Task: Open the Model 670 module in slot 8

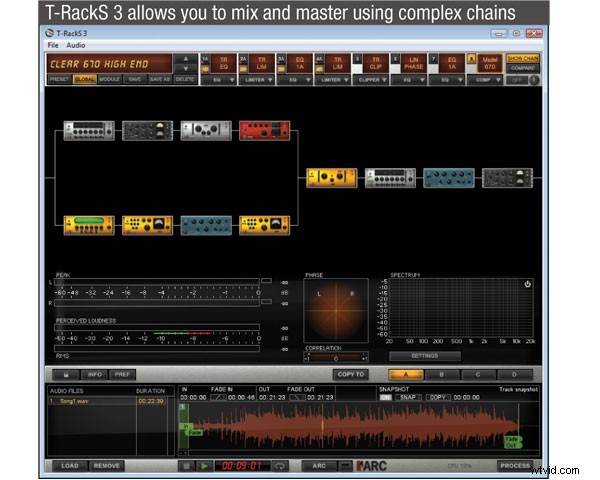Action: pyautogui.click(x=490, y=64)
